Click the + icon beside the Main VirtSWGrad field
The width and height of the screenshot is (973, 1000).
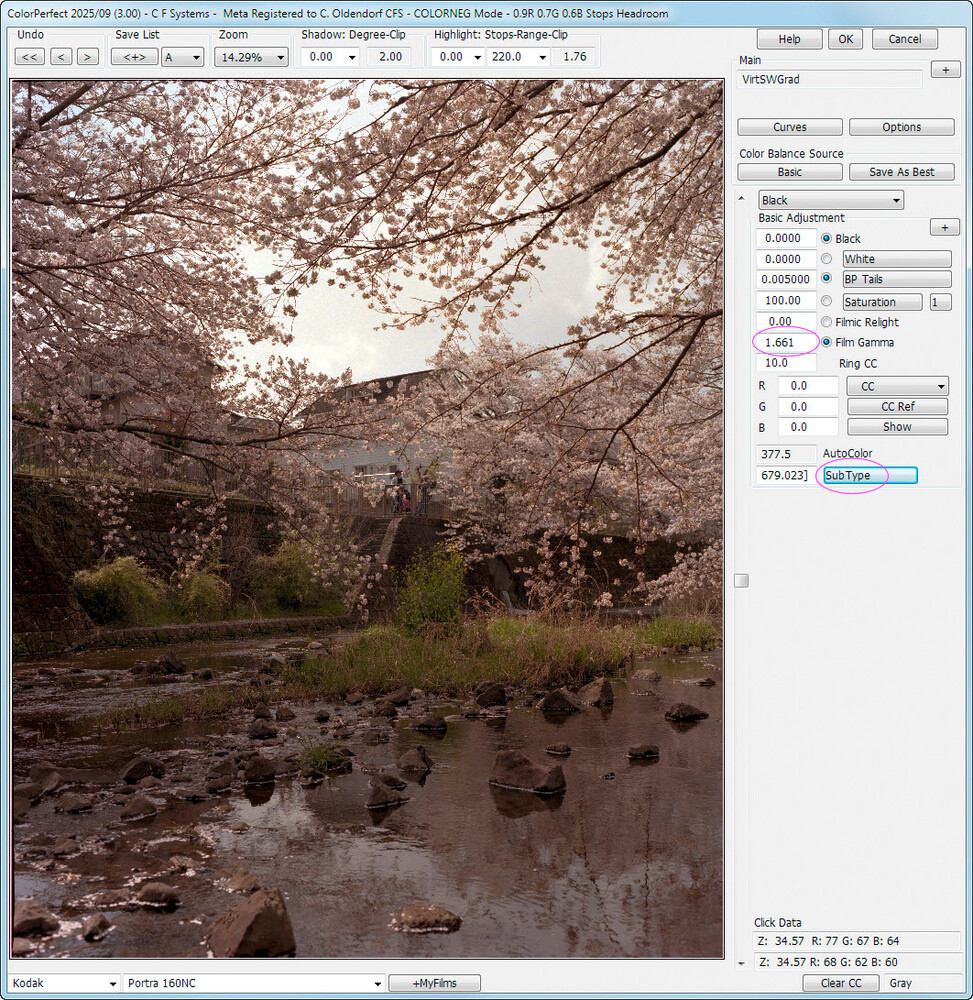point(945,69)
